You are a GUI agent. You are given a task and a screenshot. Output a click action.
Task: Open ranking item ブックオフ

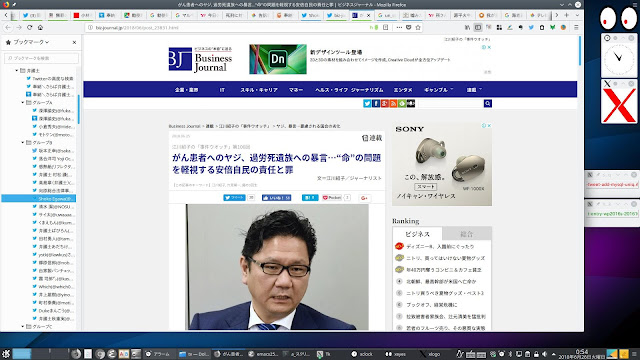[431, 305]
